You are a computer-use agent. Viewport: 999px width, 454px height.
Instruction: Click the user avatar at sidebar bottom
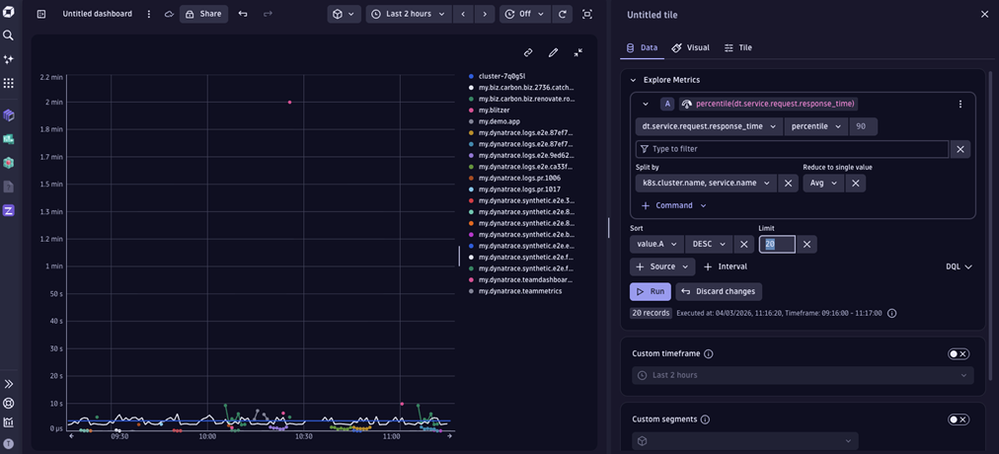point(8,443)
